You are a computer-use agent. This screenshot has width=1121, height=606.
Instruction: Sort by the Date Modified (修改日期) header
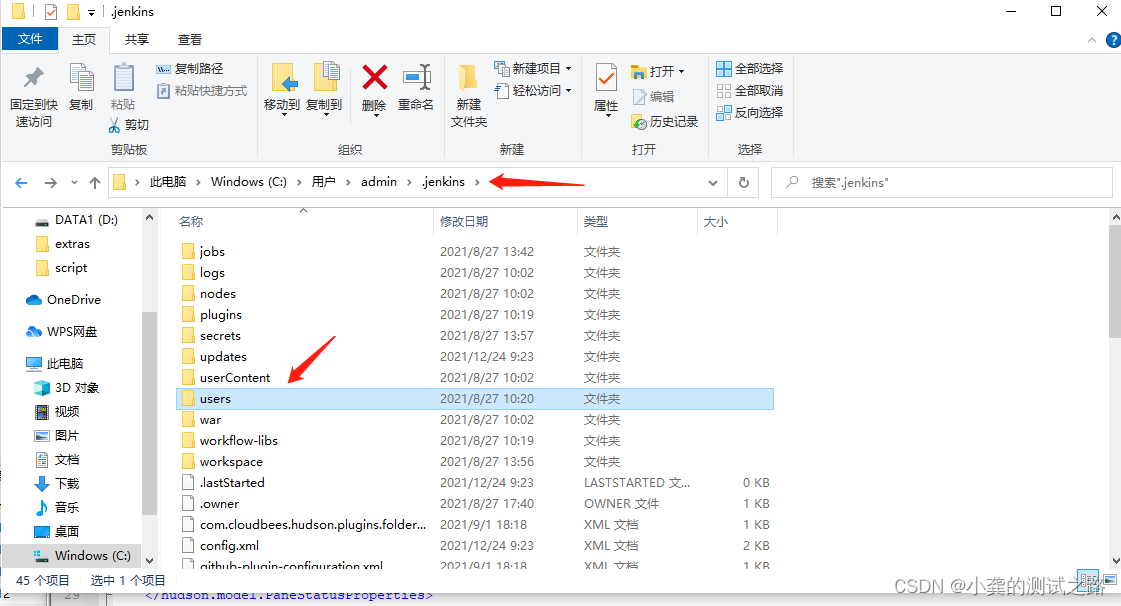pos(505,222)
